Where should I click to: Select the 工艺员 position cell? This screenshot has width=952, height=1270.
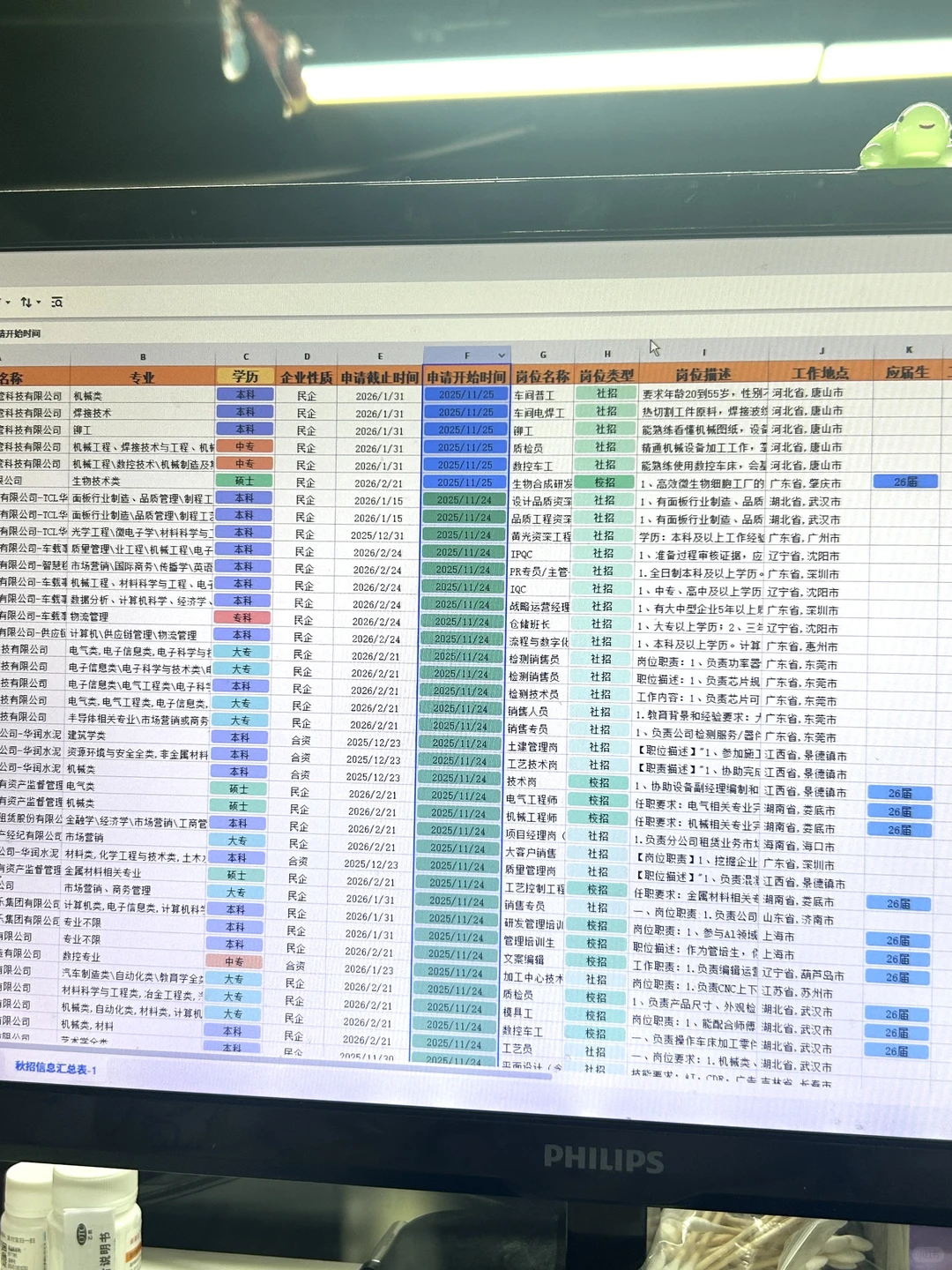pos(532,1049)
